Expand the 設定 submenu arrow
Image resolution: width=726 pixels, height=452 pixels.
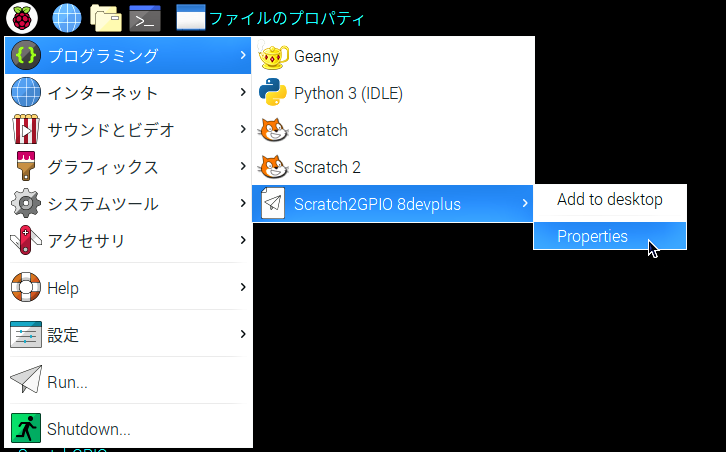(x=243, y=334)
